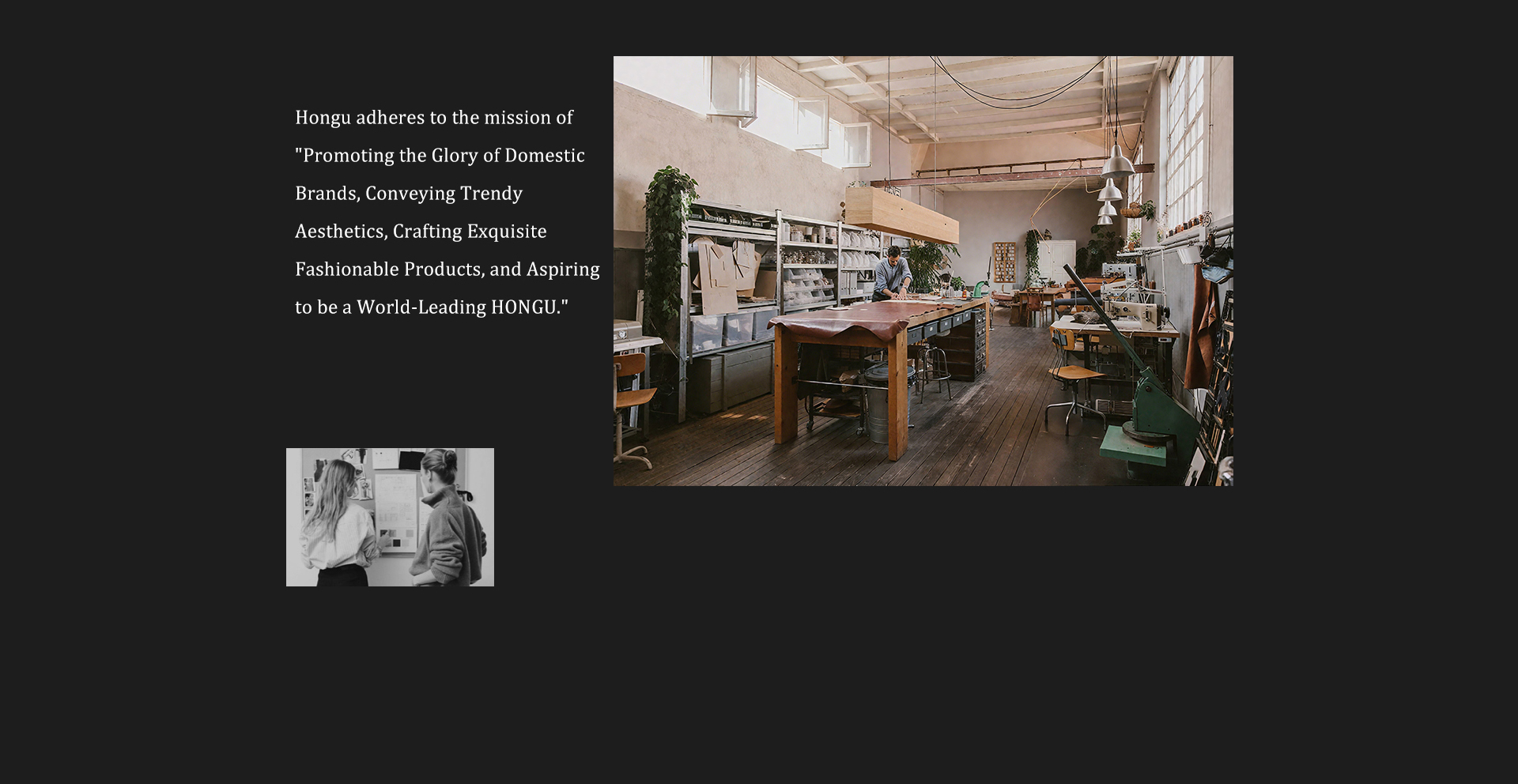Click the red leather hide on the table
The image size is (1518, 784).
pos(840,321)
